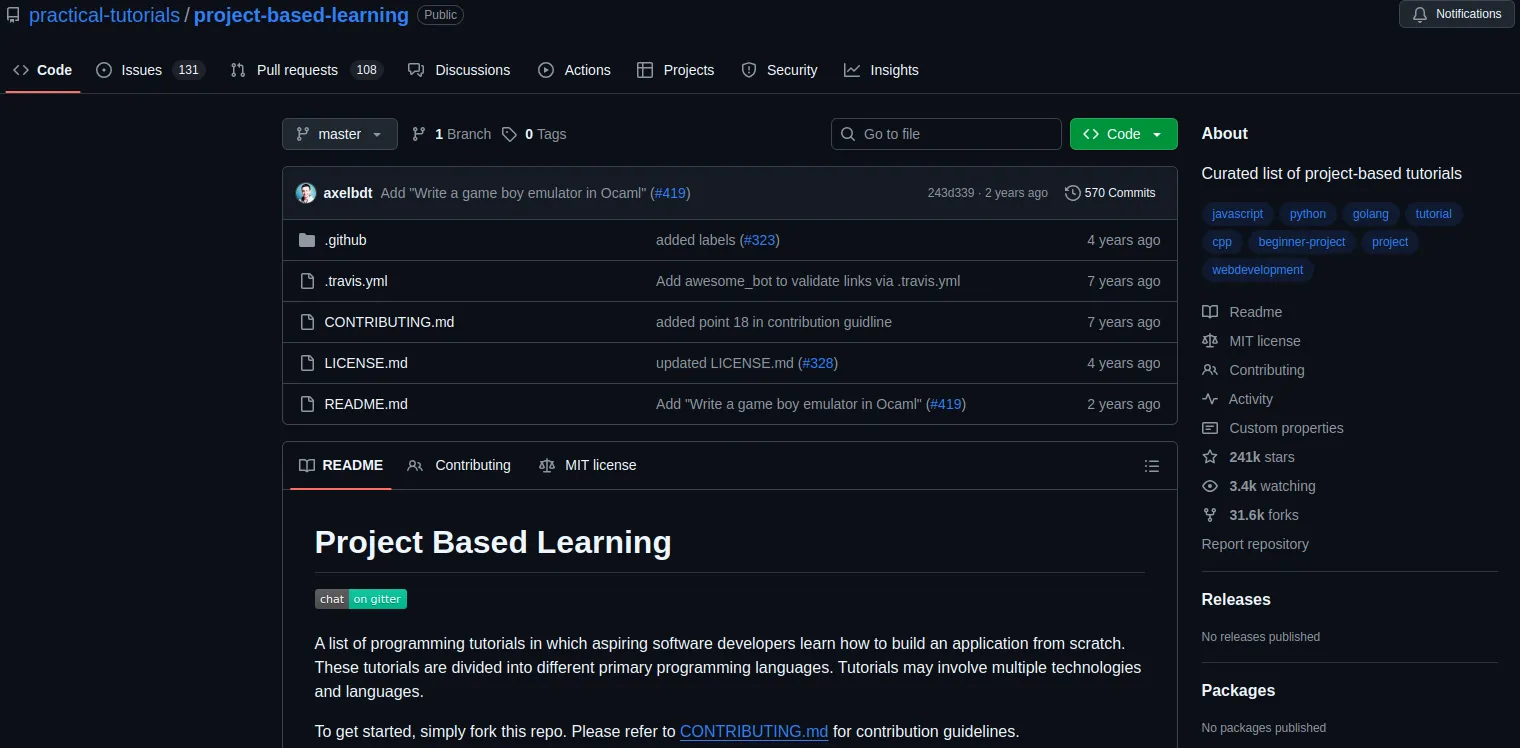Click the file icon beside README.md
The height and width of the screenshot is (748, 1520).
[x=307, y=404]
